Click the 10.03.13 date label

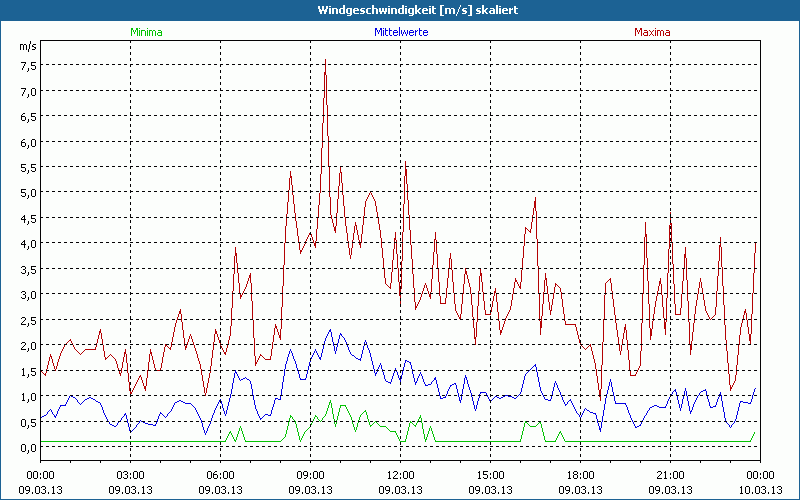pos(759,489)
